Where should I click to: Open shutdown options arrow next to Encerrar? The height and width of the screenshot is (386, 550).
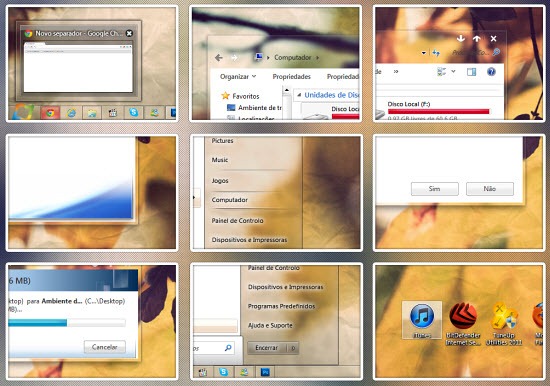(293, 348)
